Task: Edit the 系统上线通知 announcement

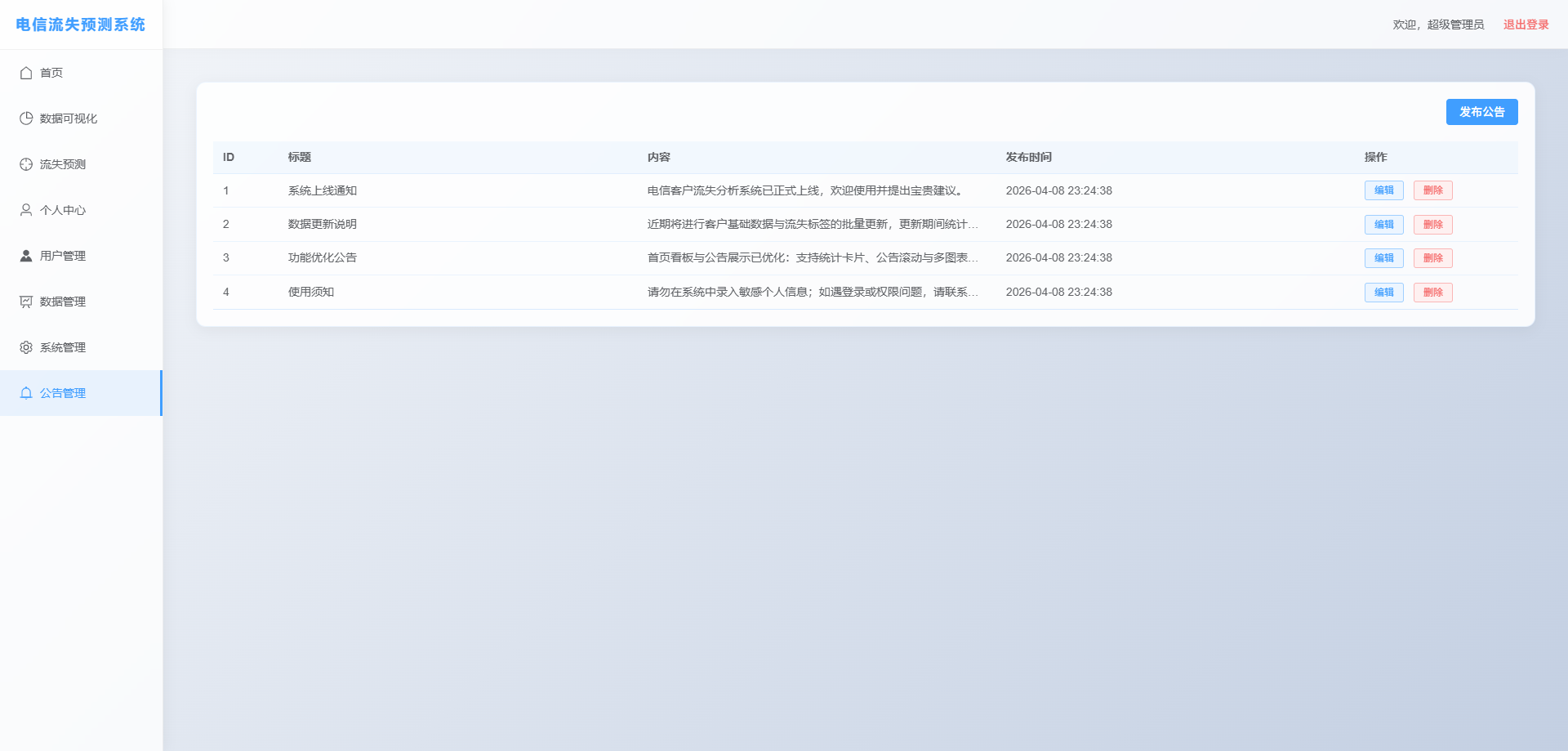Action: [x=1383, y=190]
